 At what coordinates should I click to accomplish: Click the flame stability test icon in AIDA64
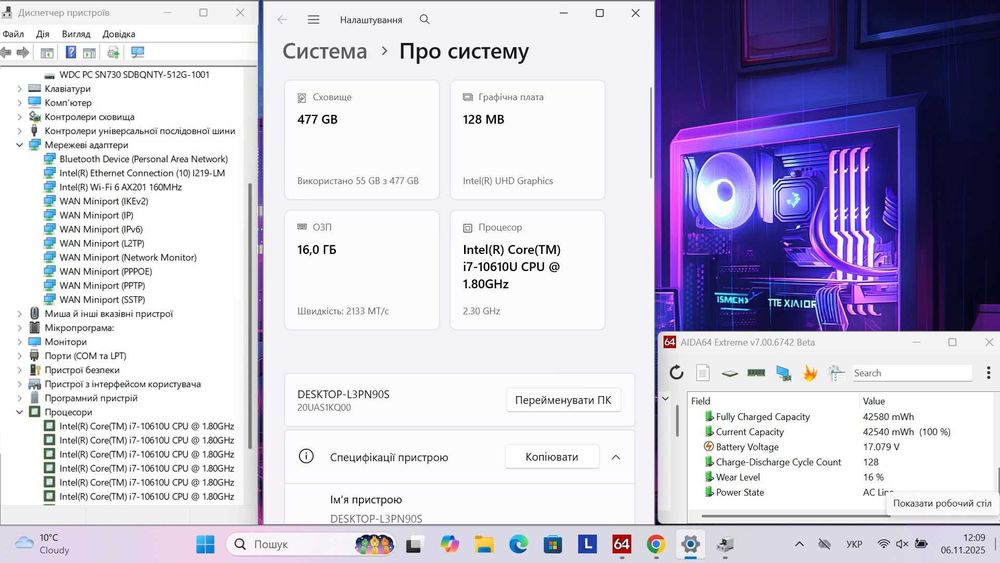(810, 372)
